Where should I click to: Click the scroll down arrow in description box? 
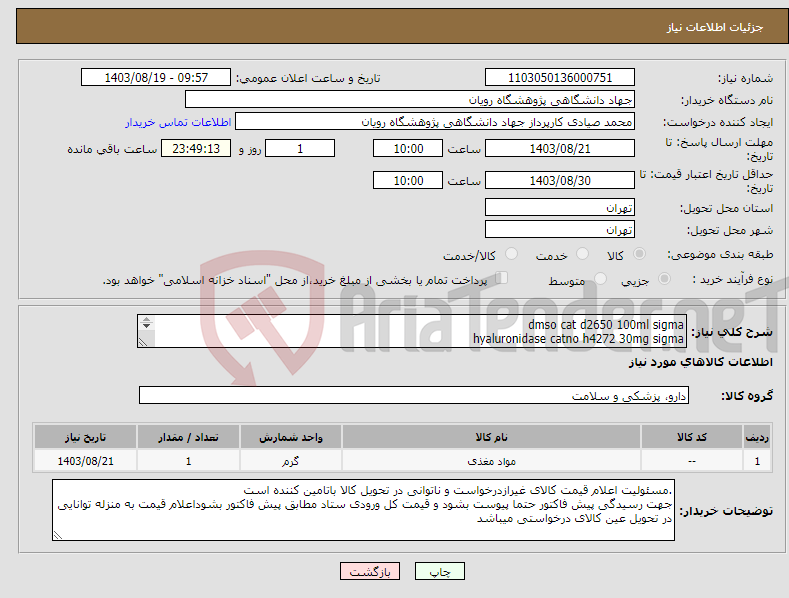tap(146, 326)
